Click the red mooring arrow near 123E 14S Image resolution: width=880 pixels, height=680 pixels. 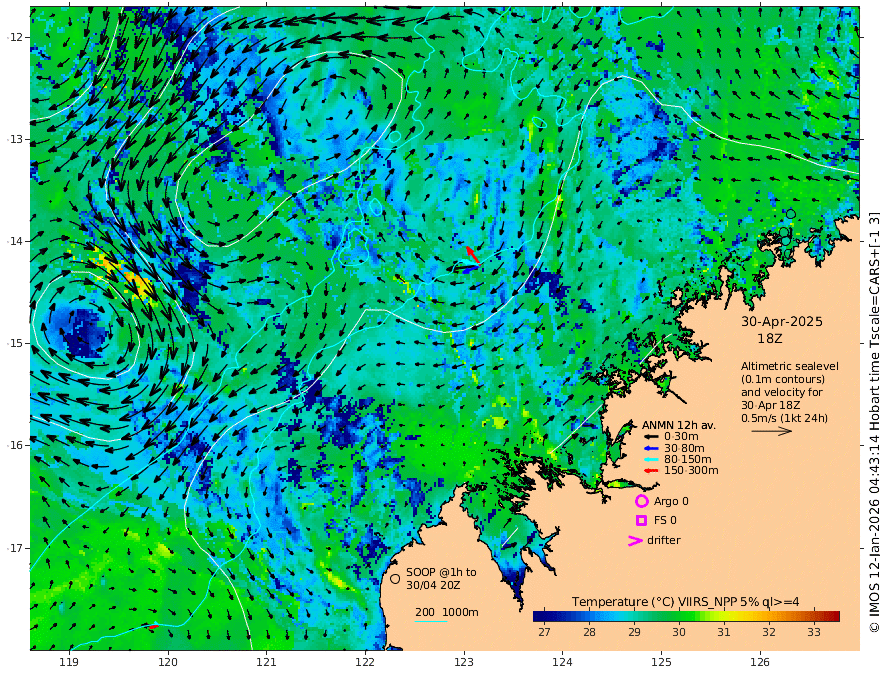pos(473,255)
